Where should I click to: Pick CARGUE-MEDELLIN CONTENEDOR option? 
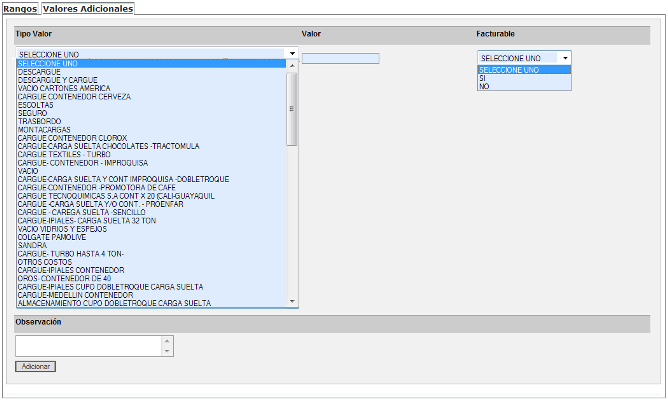click(75, 295)
